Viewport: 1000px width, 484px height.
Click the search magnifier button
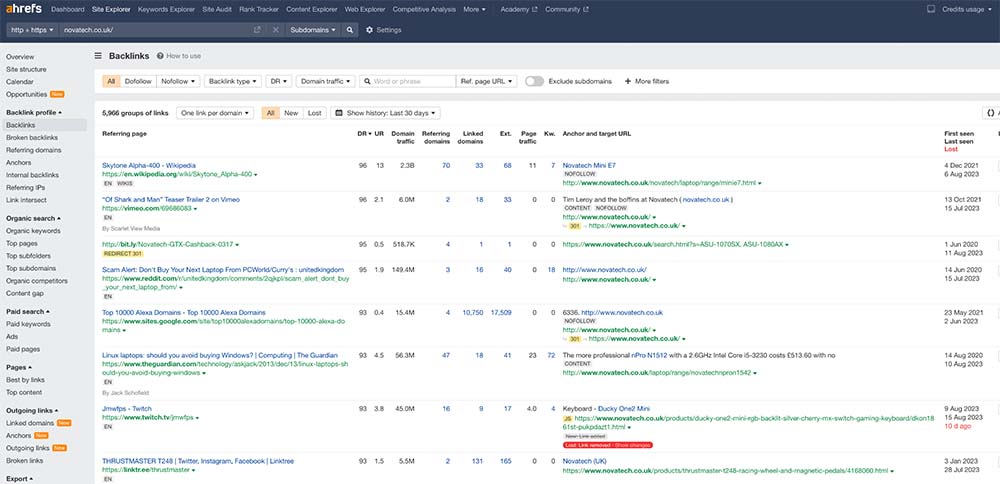pyautogui.click(x=350, y=30)
